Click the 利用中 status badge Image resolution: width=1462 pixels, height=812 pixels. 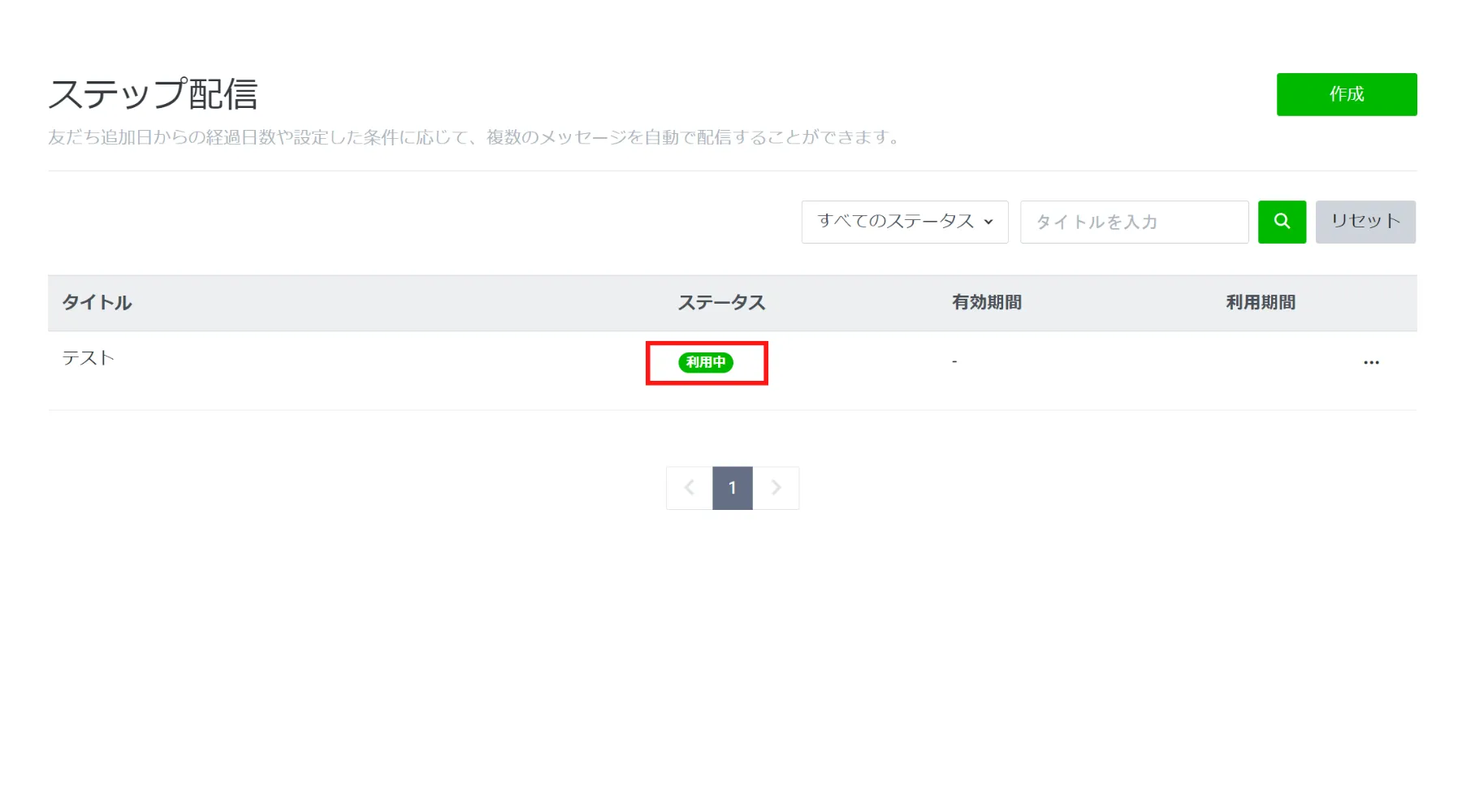point(705,362)
